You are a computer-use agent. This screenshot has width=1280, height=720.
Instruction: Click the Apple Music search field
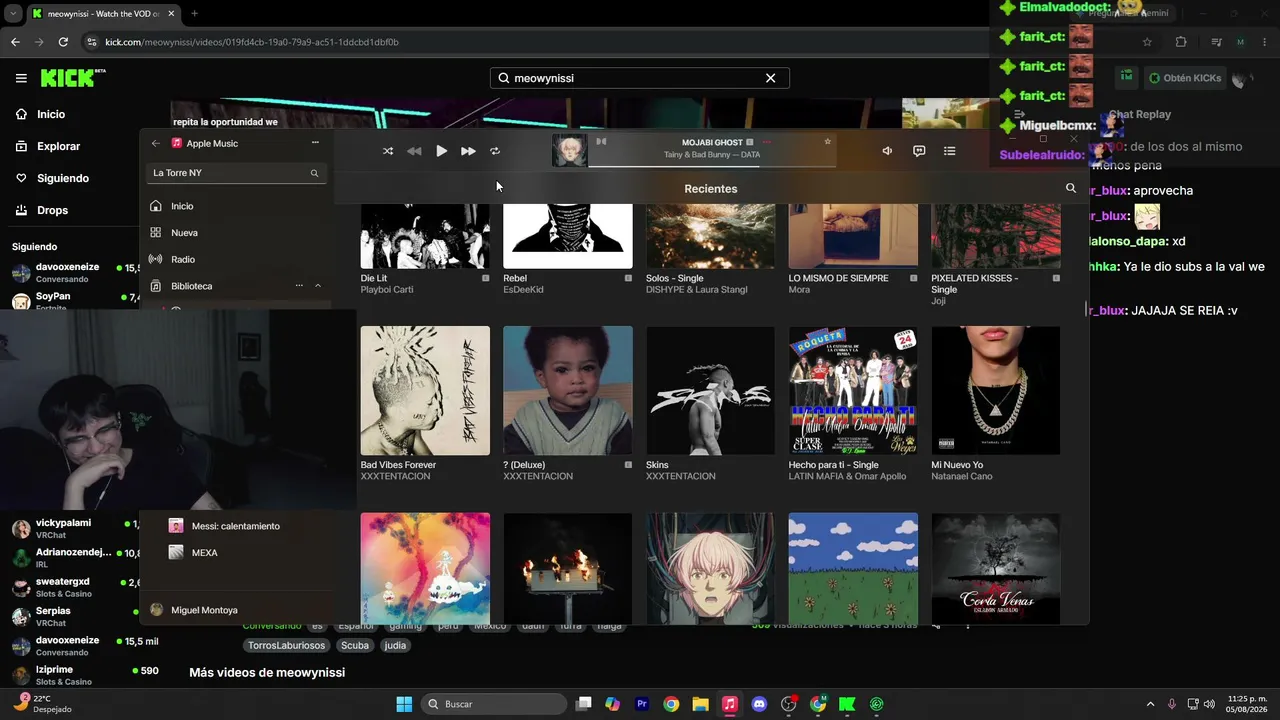pyautogui.click(x=236, y=173)
